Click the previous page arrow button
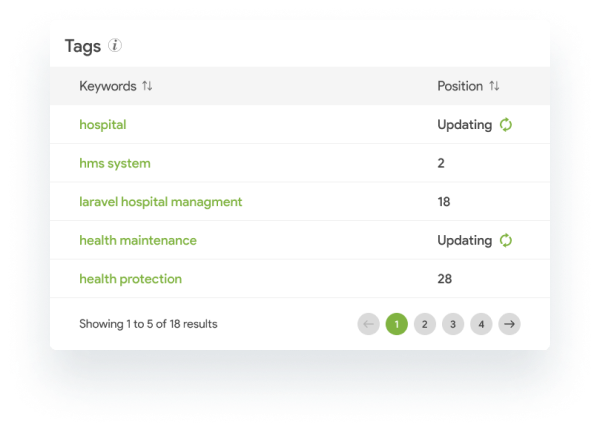Image resolution: width=600 pixels, height=430 pixels. click(x=368, y=324)
